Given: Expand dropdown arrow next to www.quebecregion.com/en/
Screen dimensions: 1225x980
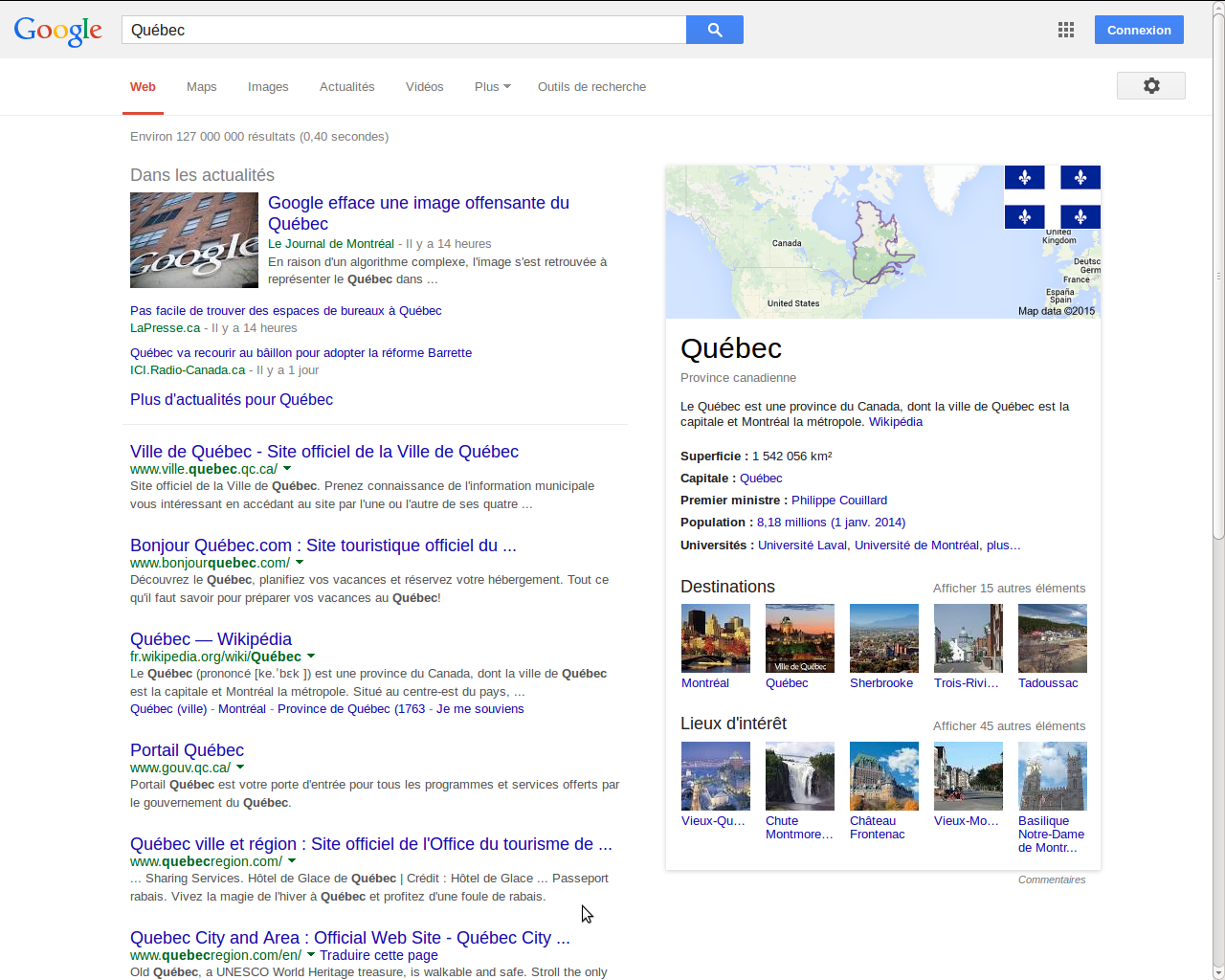Looking at the screenshot, I should point(311,955).
